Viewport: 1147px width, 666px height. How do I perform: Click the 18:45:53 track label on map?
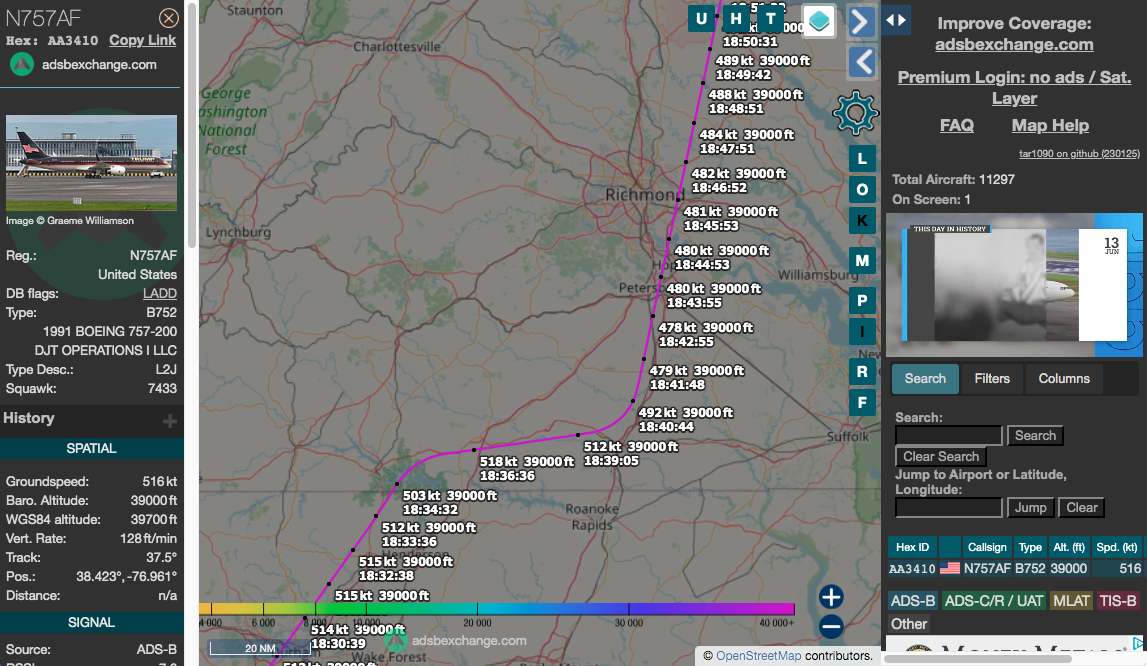[x=711, y=226]
